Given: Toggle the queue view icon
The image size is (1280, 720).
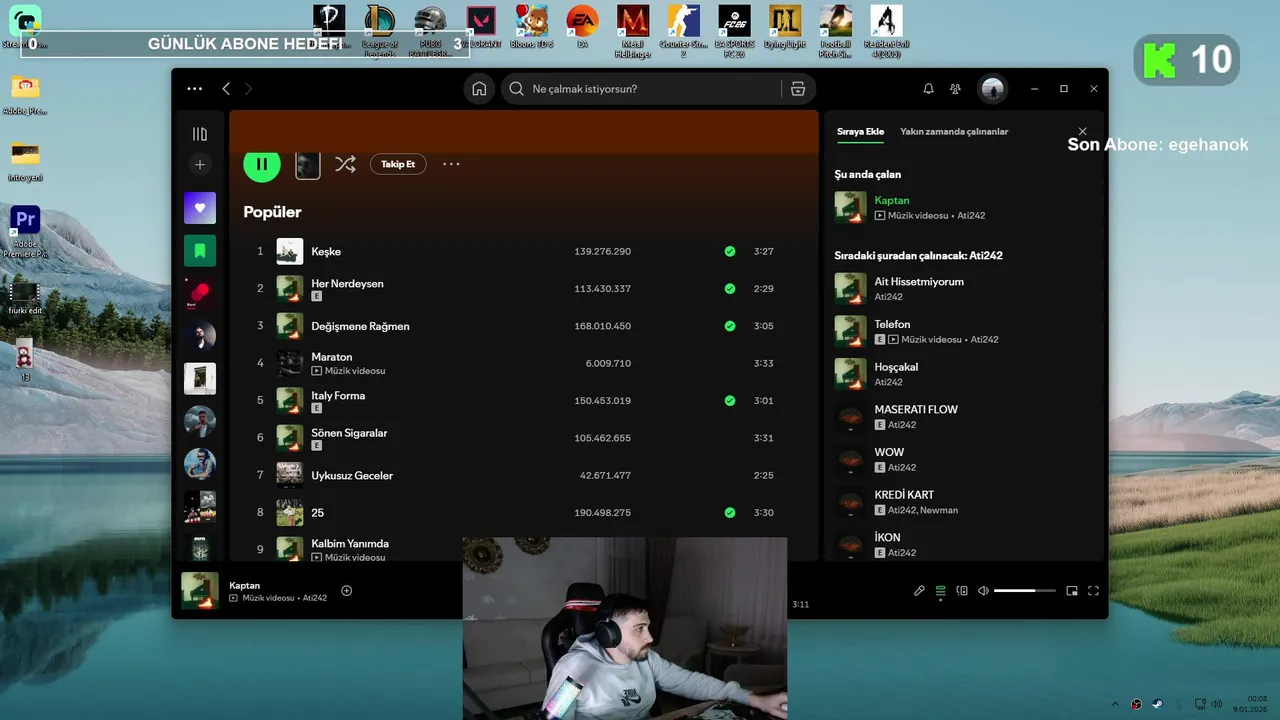Looking at the screenshot, I should point(940,591).
